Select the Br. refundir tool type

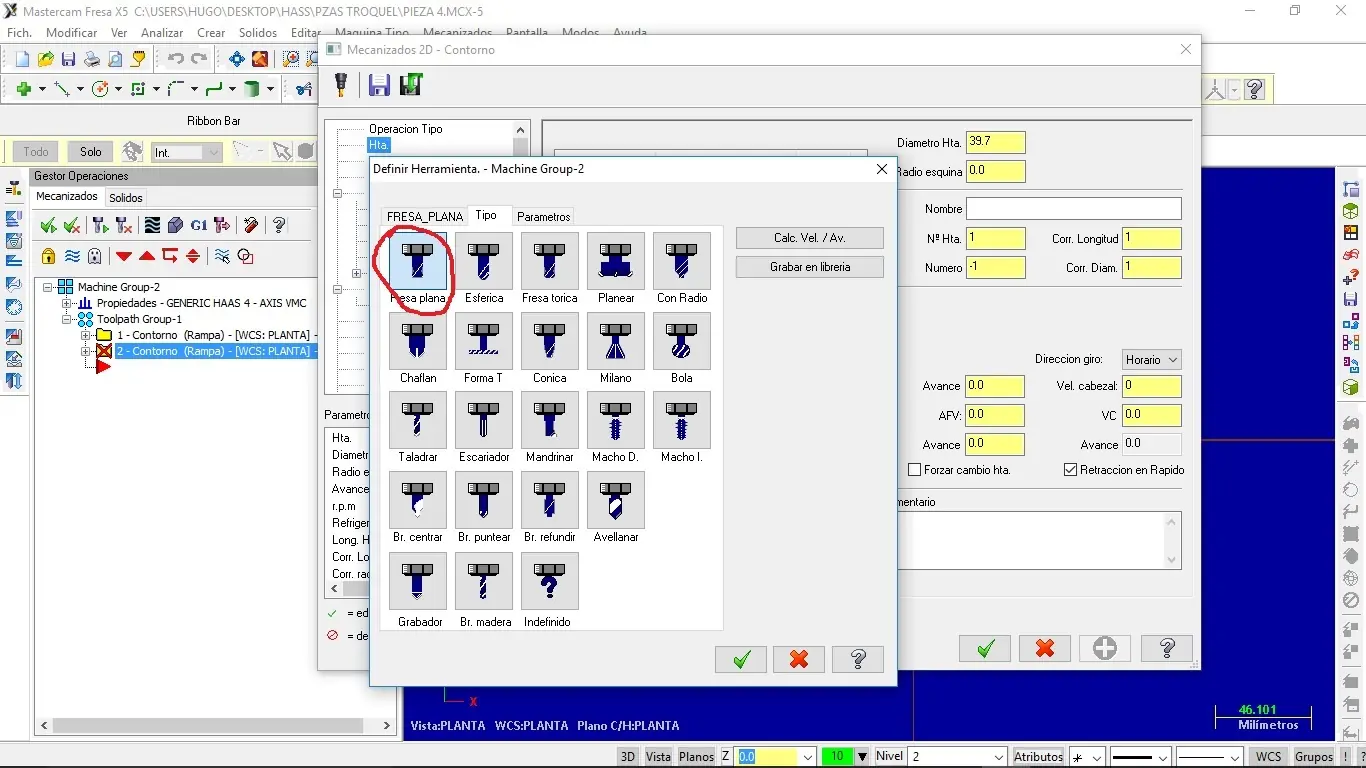(x=550, y=500)
